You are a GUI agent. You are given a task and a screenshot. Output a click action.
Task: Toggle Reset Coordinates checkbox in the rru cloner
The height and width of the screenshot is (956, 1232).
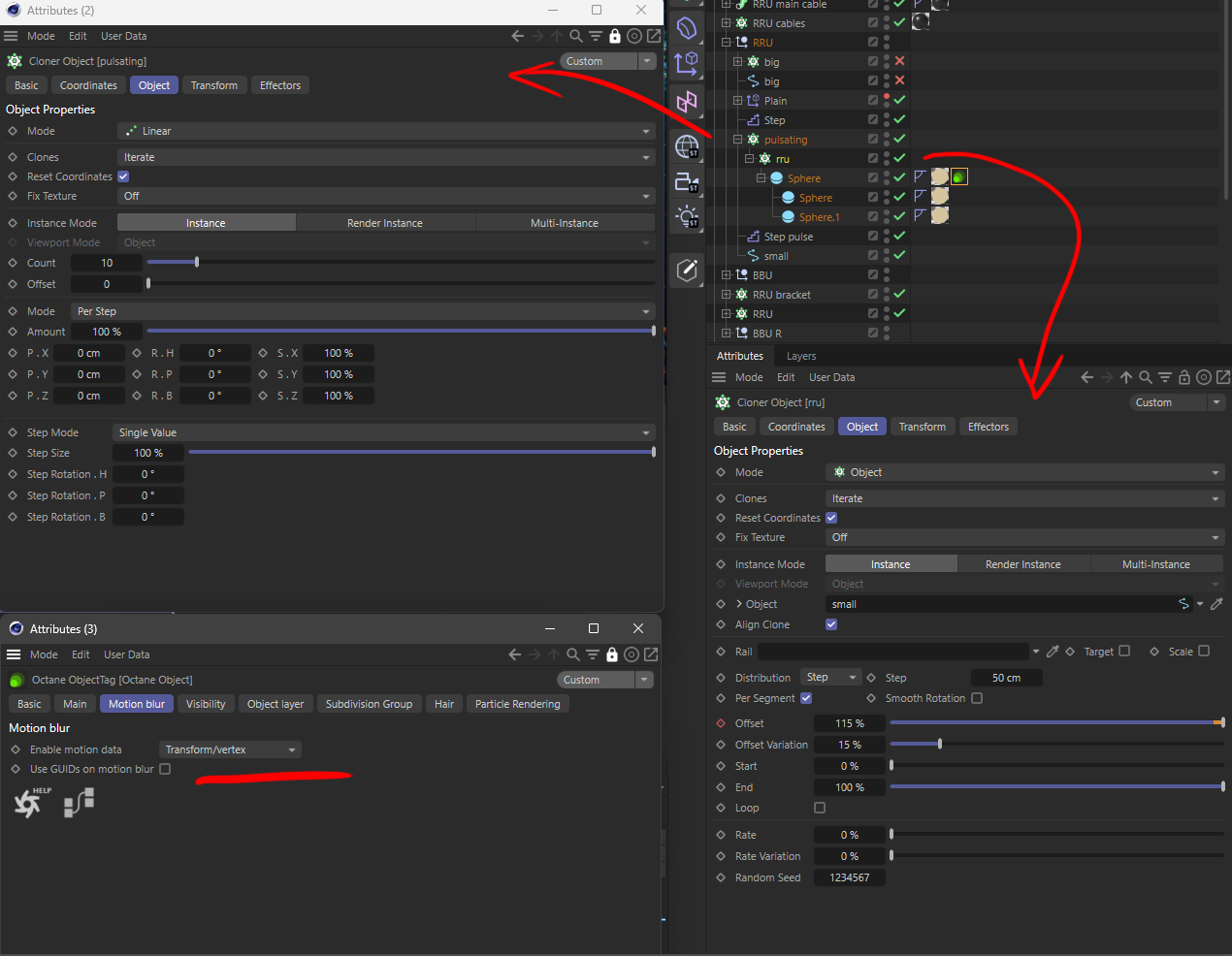tap(831, 518)
